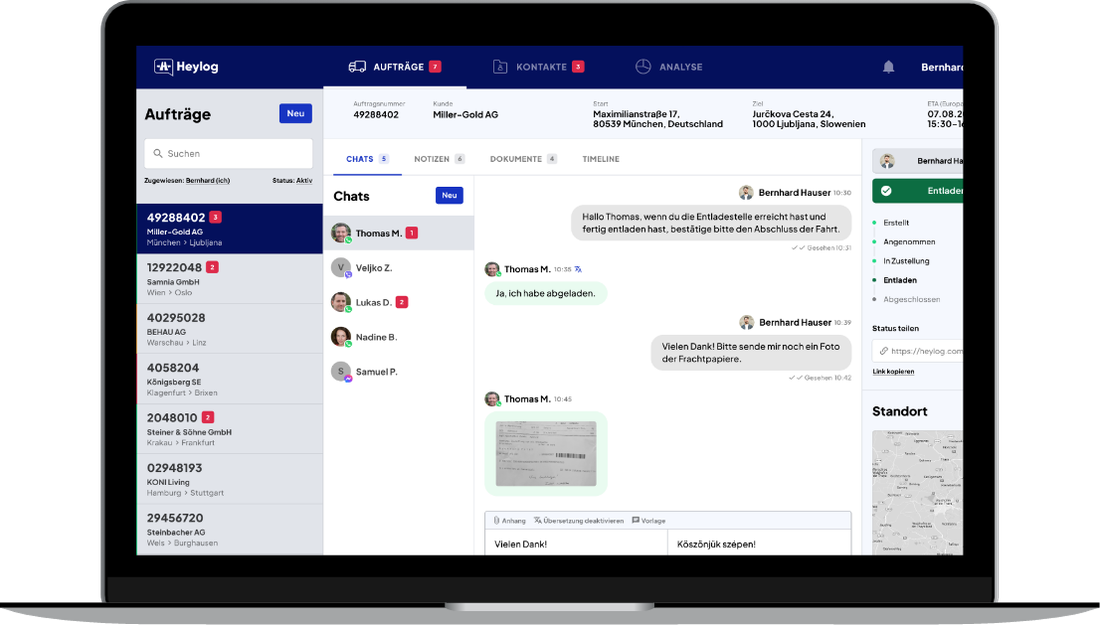Click the Maximilianstraße 17 start address

(657, 119)
